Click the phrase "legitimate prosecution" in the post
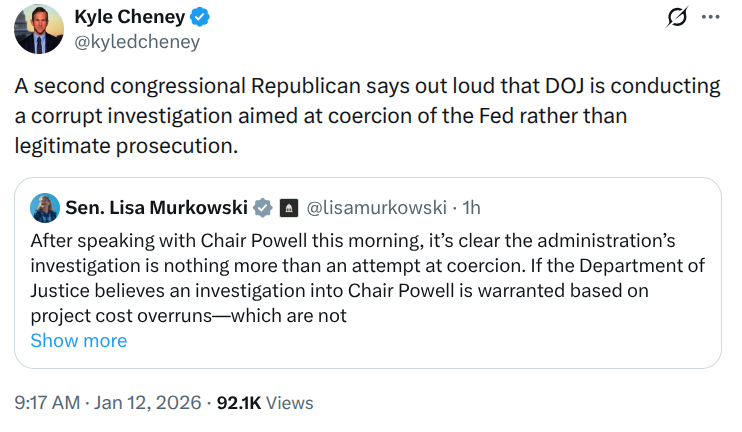The image size is (742, 432). click(126, 145)
